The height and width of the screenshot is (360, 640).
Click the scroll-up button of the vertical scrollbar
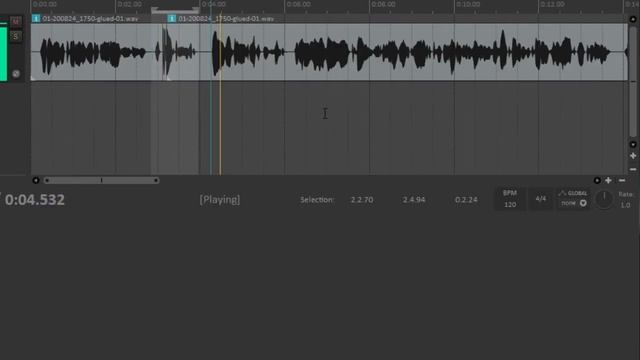(x=633, y=19)
